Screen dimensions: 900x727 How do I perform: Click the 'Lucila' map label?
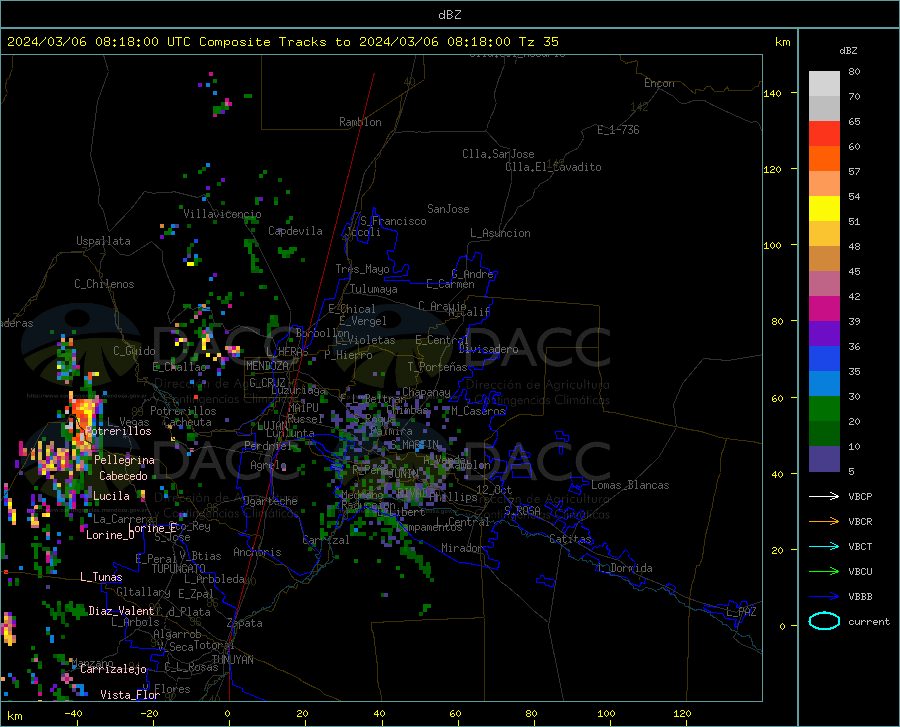[111, 496]
